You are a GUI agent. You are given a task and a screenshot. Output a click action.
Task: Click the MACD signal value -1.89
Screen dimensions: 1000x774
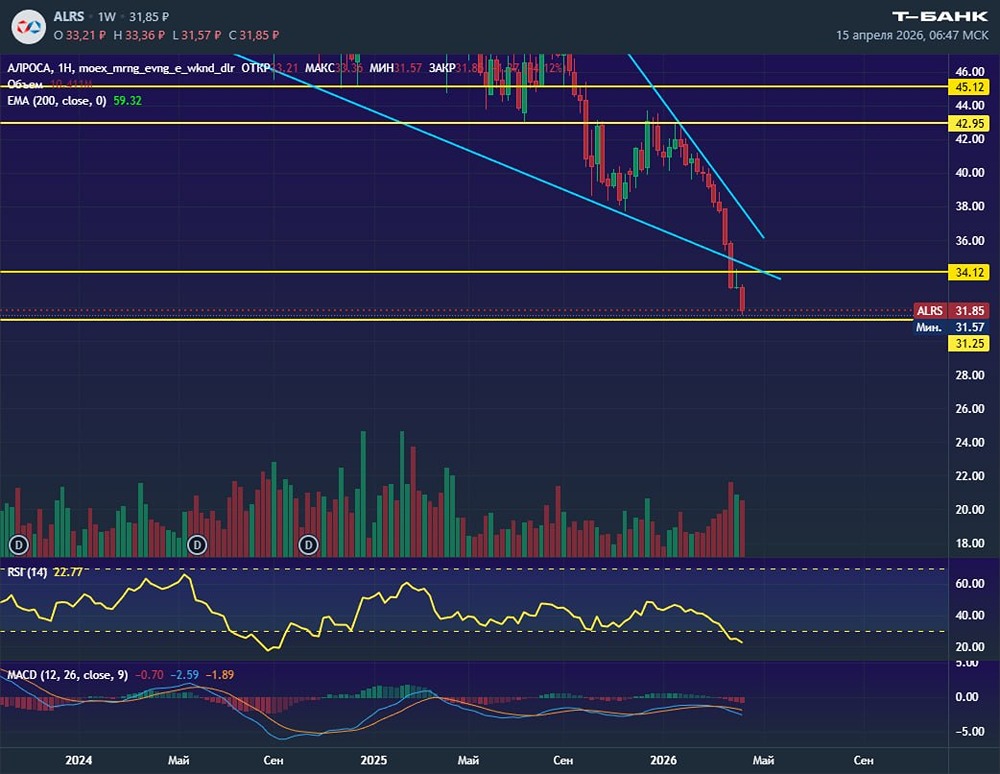219,675
